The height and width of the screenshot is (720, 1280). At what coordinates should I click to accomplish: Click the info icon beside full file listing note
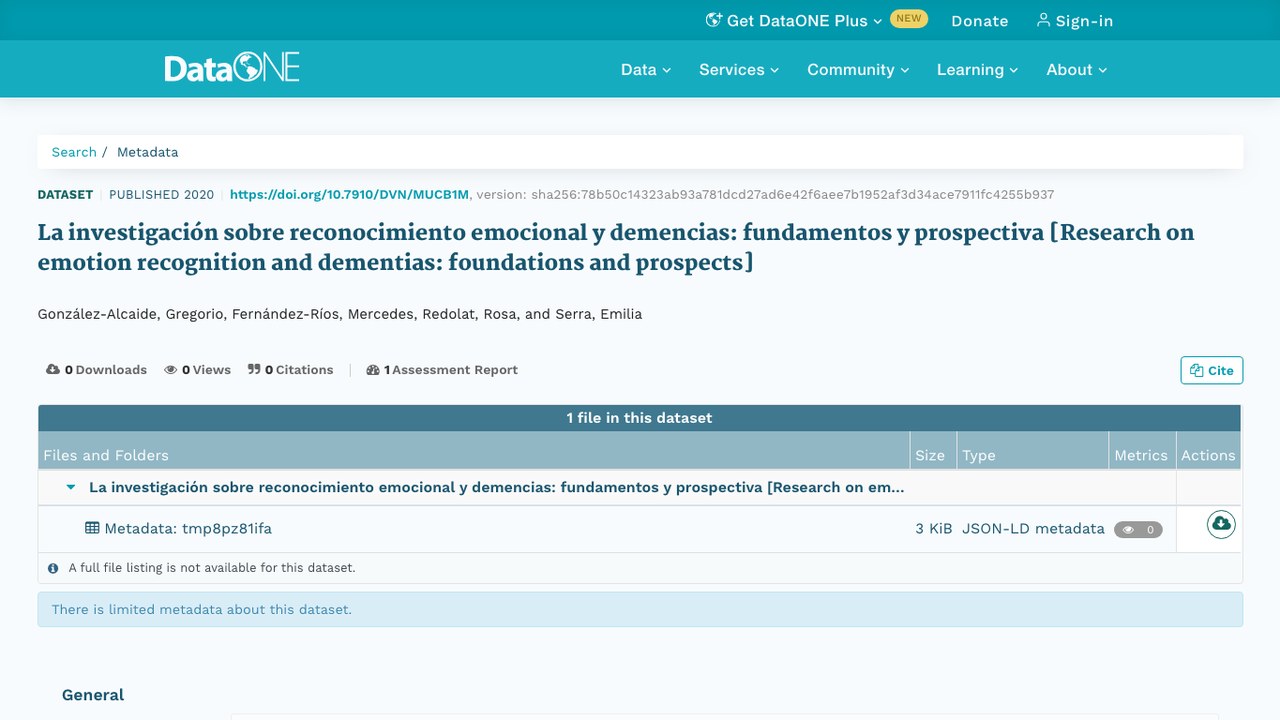pos(53,568)
